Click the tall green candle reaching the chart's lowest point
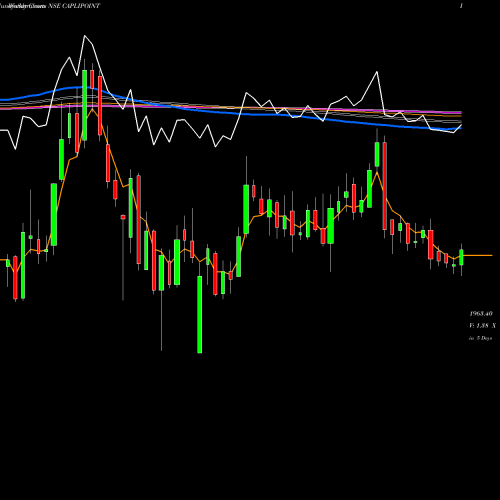The width and height of the screenshot is (500, 500). pyautogui.click(x=200, y=314)
